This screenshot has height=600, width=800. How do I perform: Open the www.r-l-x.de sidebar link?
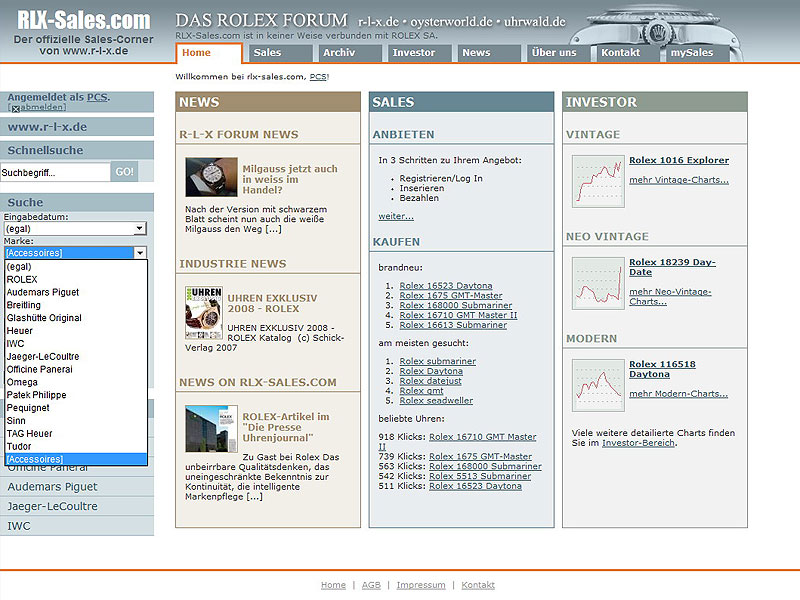point(47,127)
